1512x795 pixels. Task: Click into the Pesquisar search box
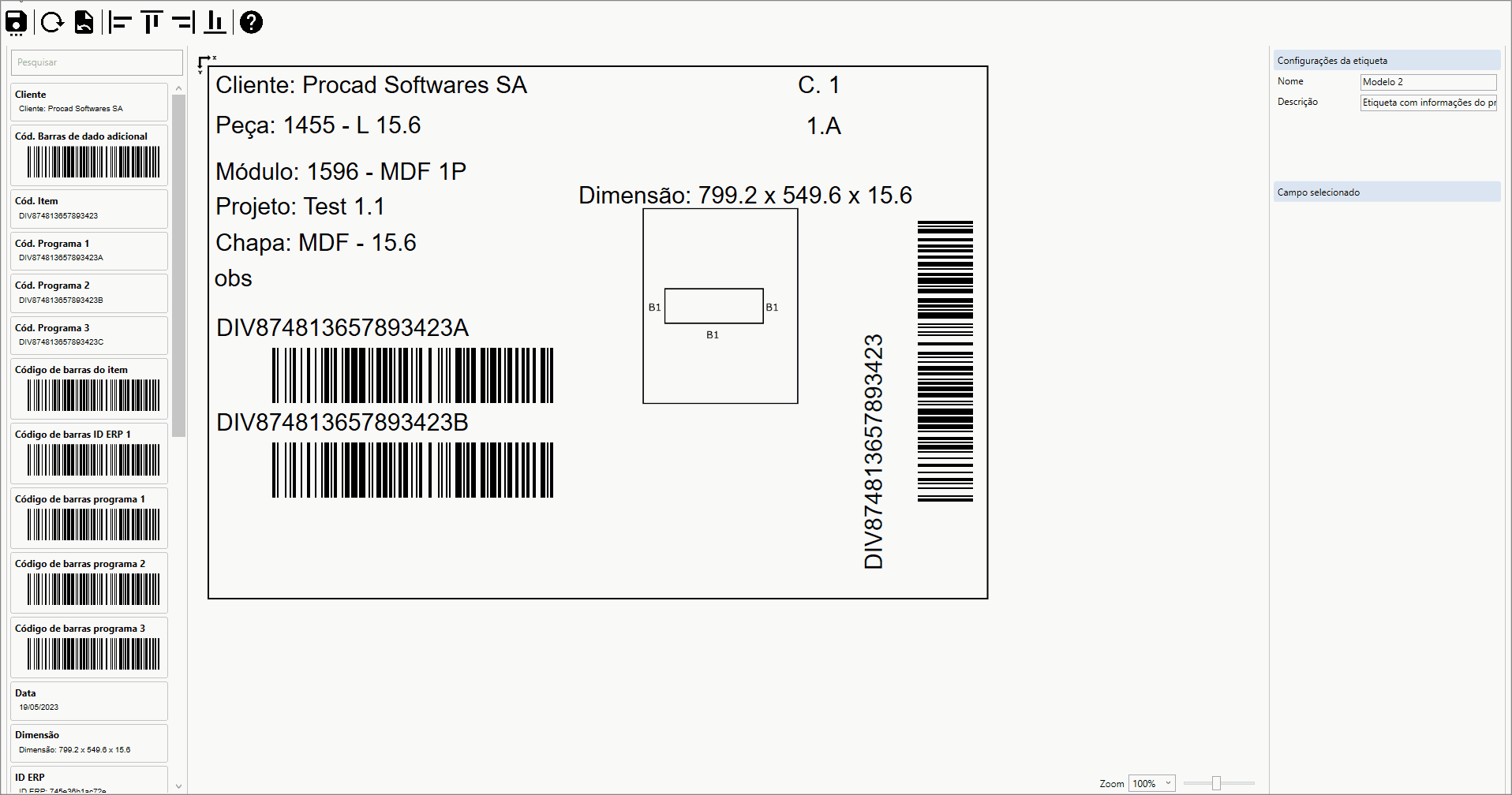97,62
